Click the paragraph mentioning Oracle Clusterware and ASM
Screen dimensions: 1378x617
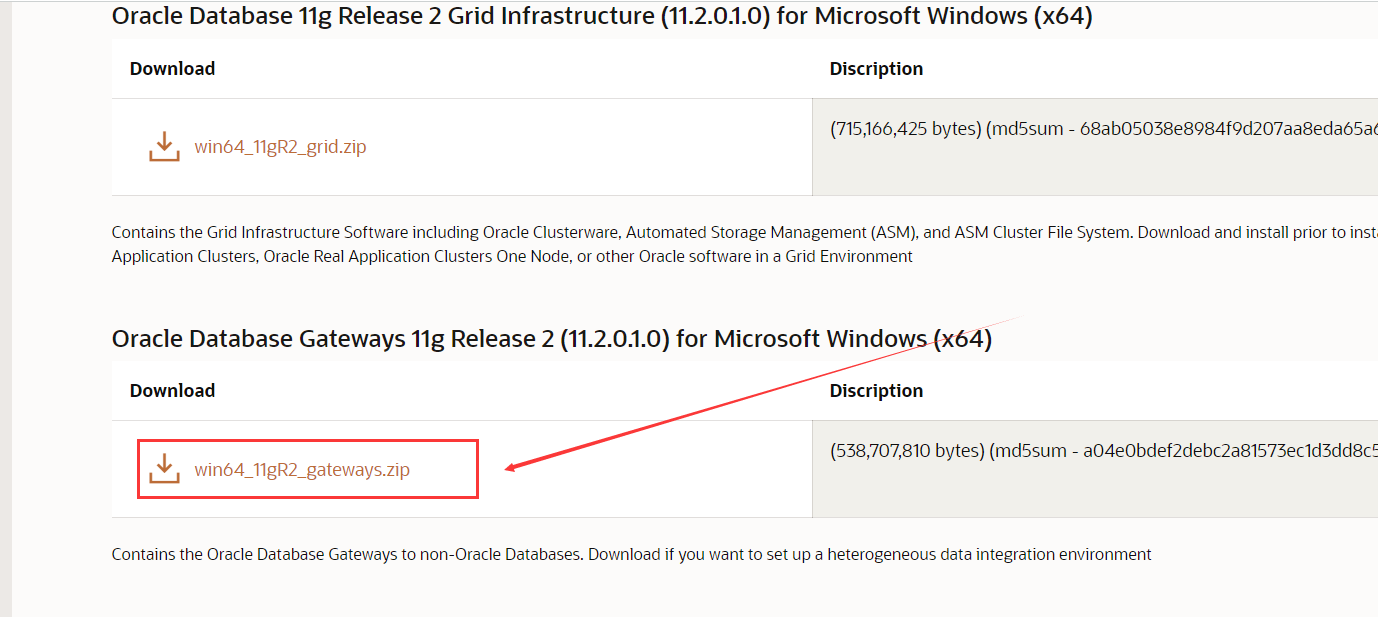pos(745,244)
